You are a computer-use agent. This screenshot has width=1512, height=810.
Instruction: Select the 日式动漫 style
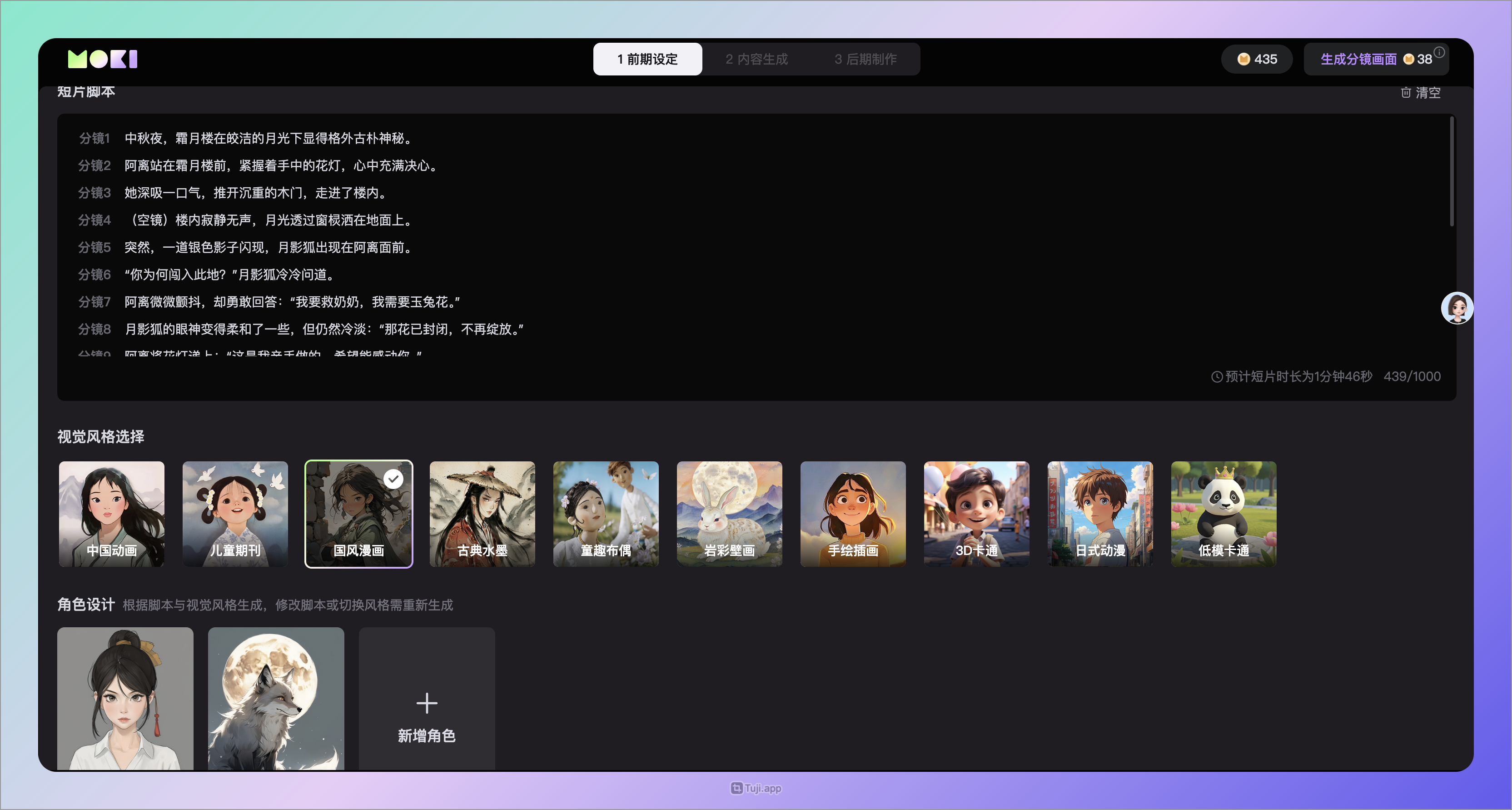pos(1100,514)
